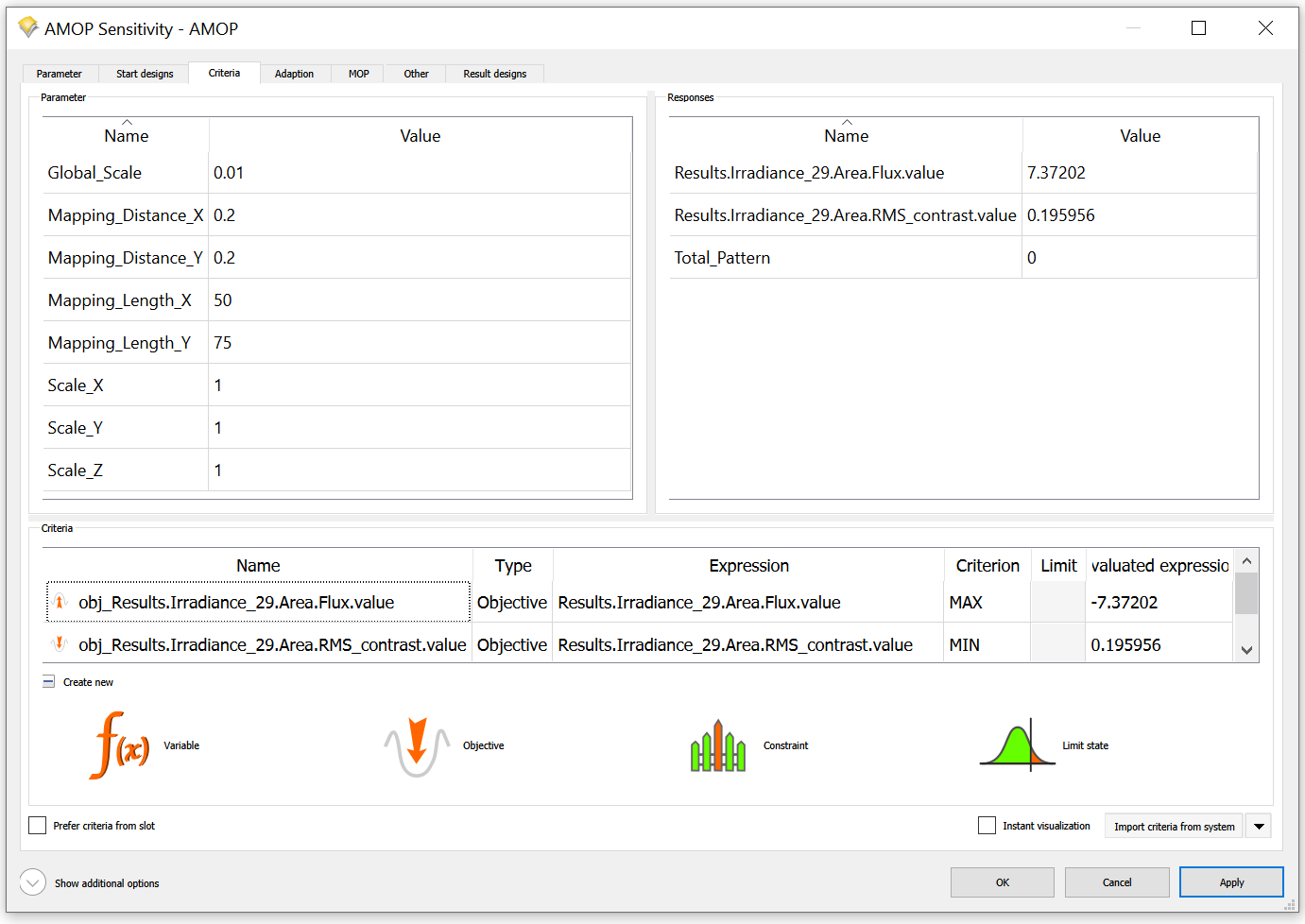The image size is (1305, 924).
Task: Open the MOP tab
Action: pos(359,74)
